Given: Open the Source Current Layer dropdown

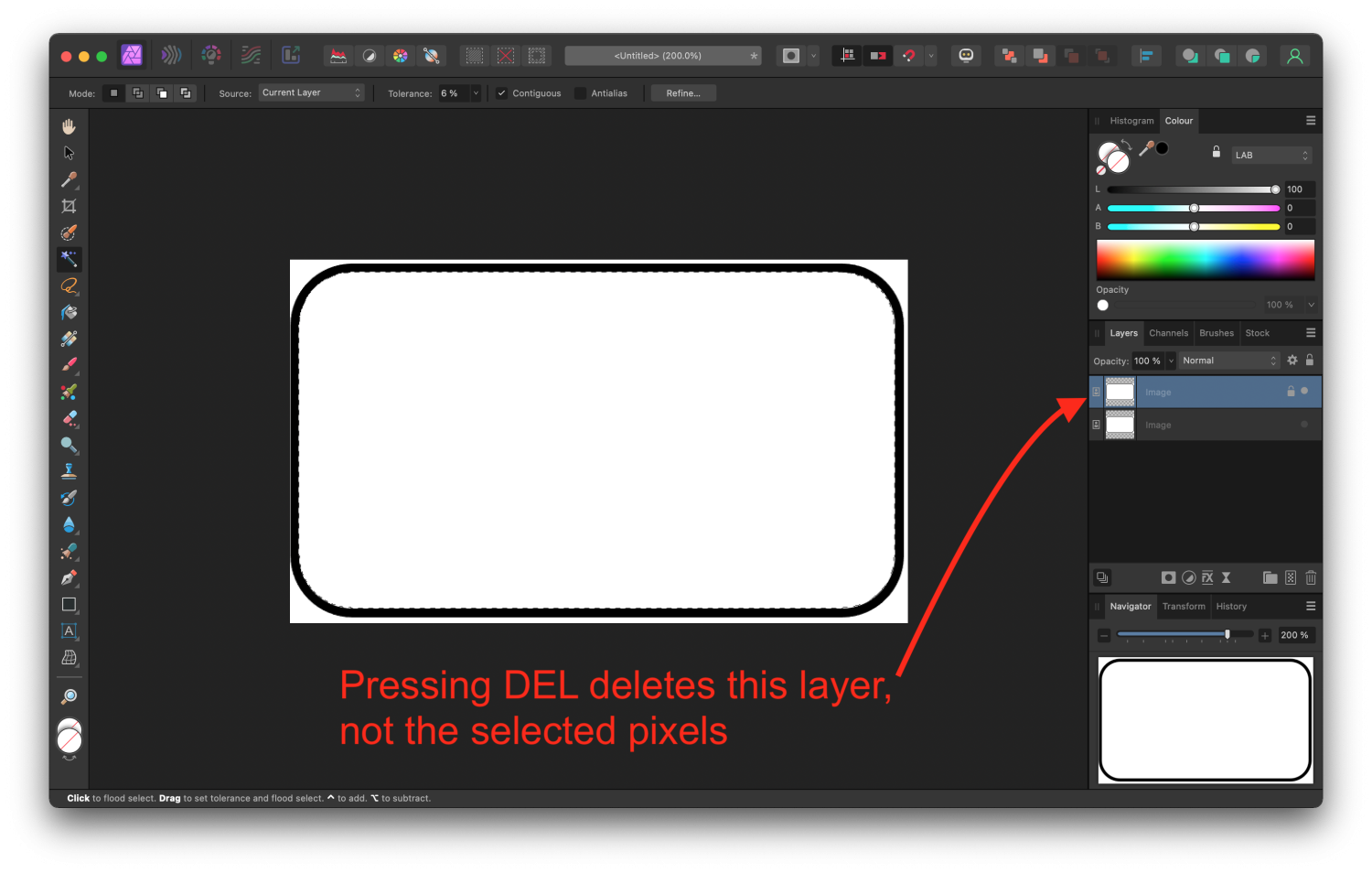Looking at the screenshot, I should 311,92.
